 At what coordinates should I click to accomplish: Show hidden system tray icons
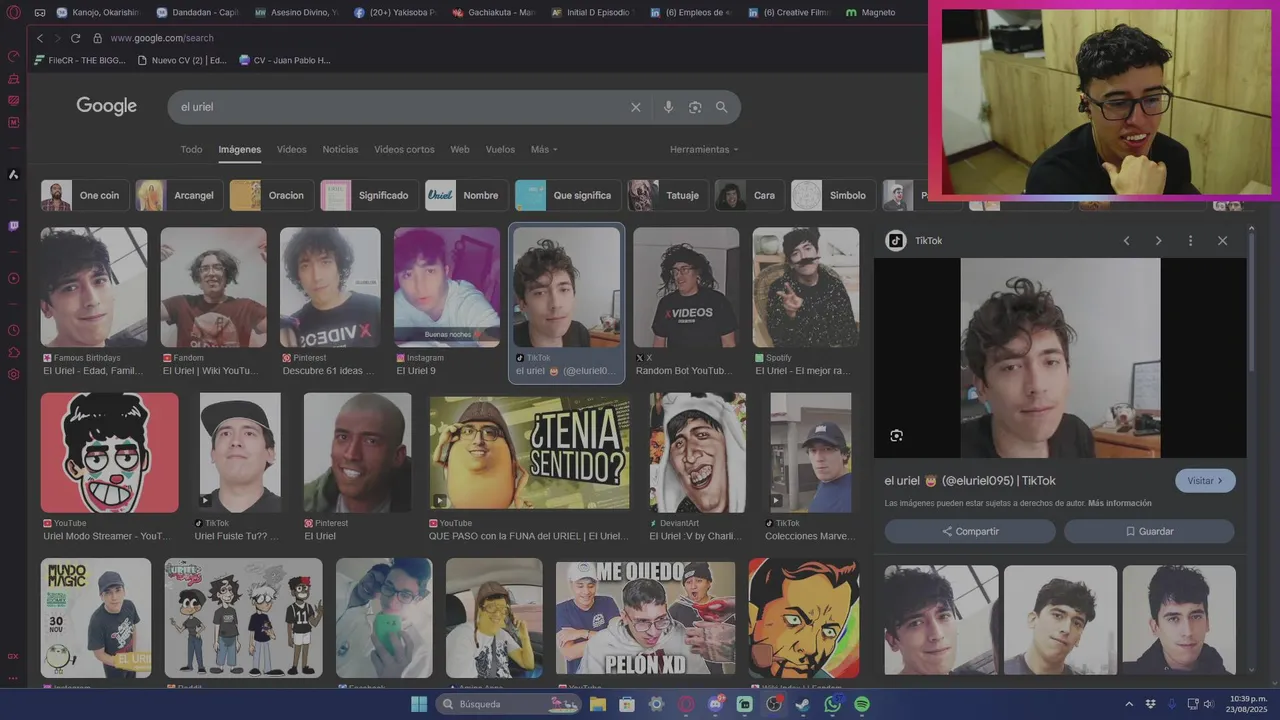pos(1129,704)
